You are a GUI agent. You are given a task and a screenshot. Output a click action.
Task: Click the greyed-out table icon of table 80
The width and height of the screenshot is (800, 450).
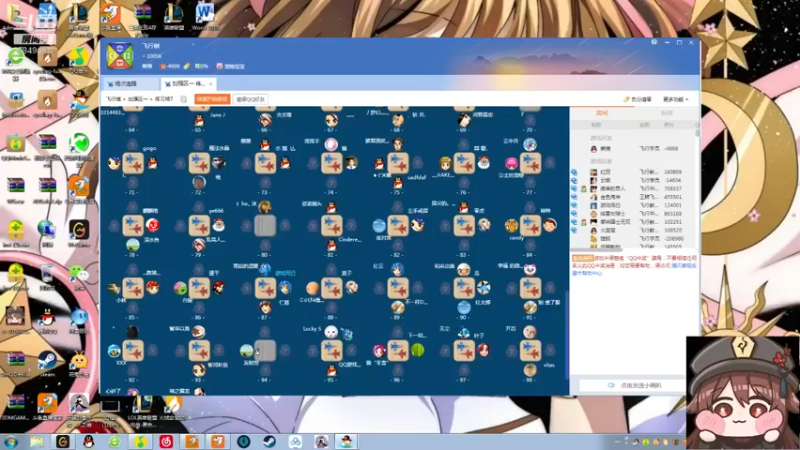click(265, 226)
